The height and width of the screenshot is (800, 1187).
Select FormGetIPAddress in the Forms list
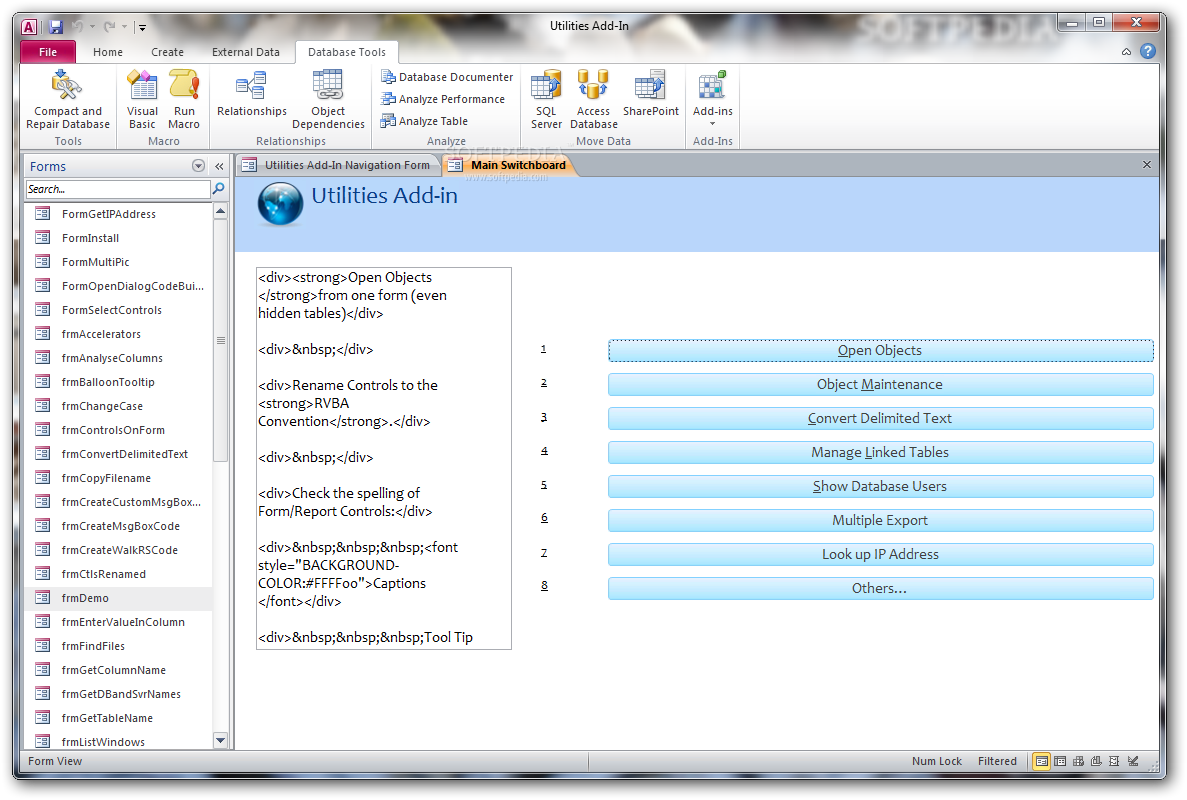(118, 214)
